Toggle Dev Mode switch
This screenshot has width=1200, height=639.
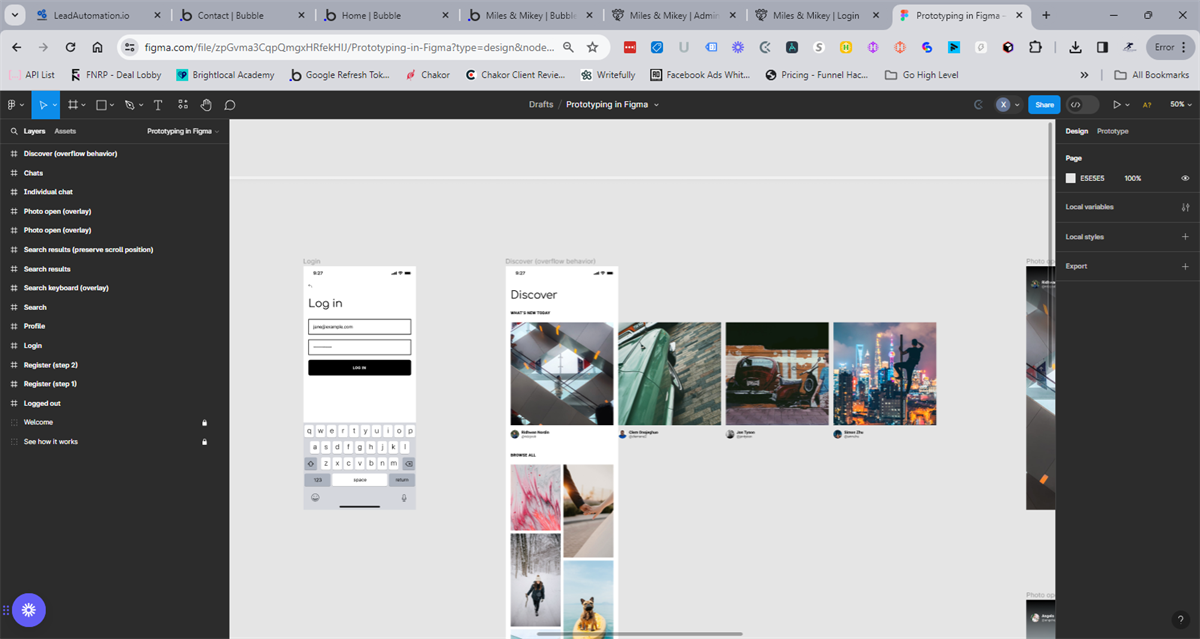(1081, 105)
